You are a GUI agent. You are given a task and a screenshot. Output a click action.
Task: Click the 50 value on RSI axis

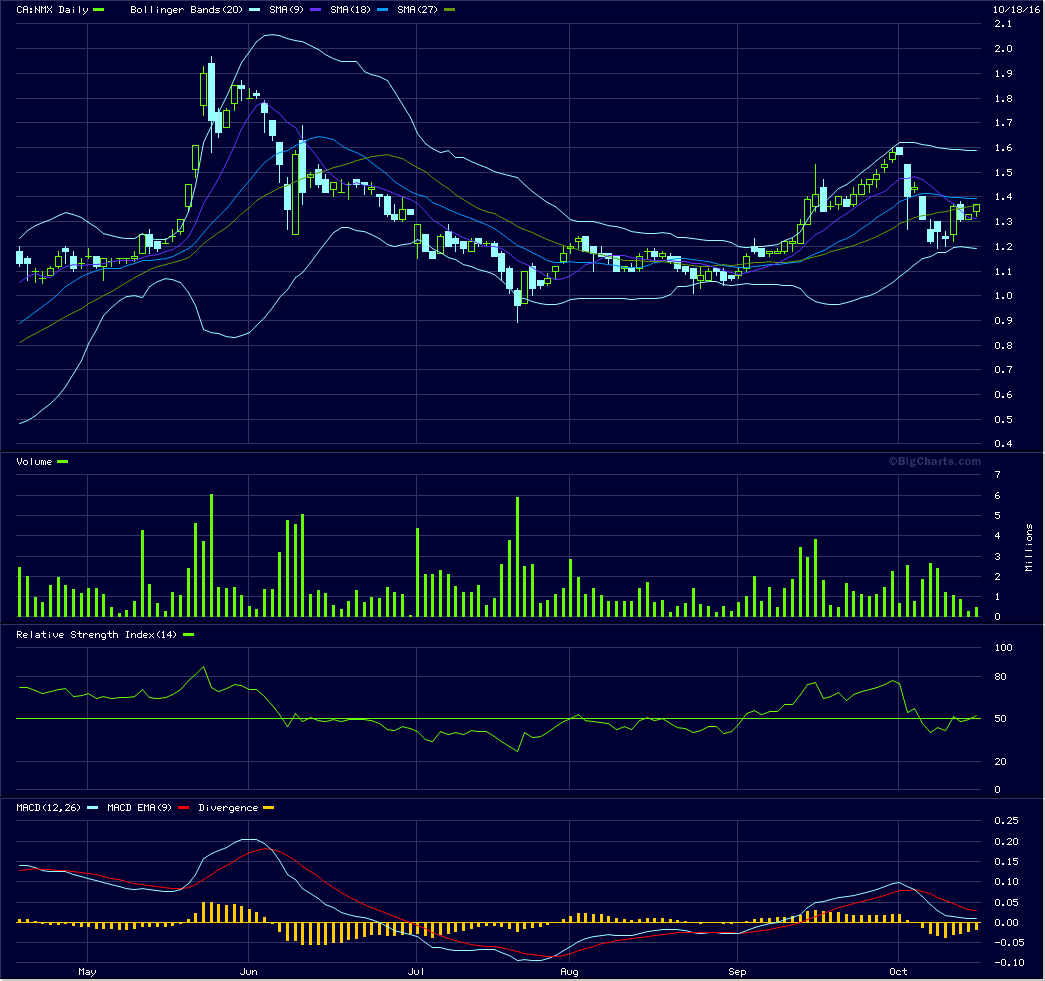1000,719
